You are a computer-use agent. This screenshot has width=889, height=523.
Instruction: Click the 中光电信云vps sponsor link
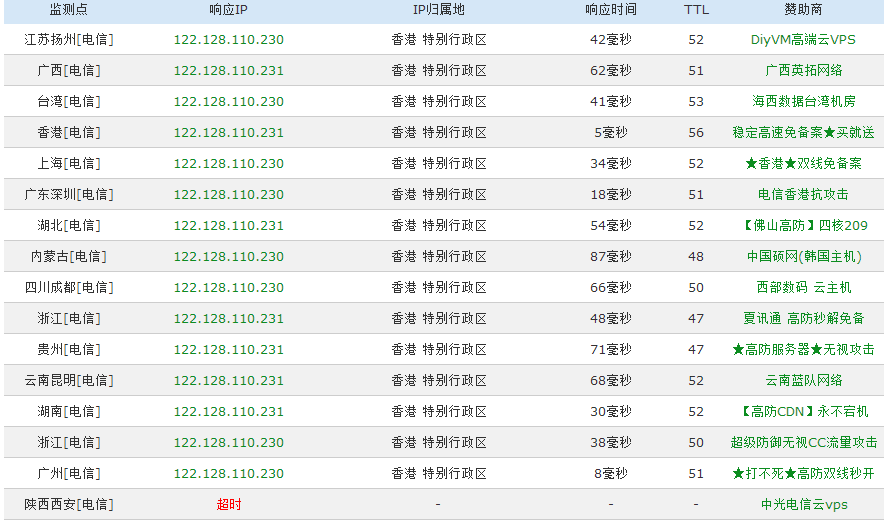point(803,505)
